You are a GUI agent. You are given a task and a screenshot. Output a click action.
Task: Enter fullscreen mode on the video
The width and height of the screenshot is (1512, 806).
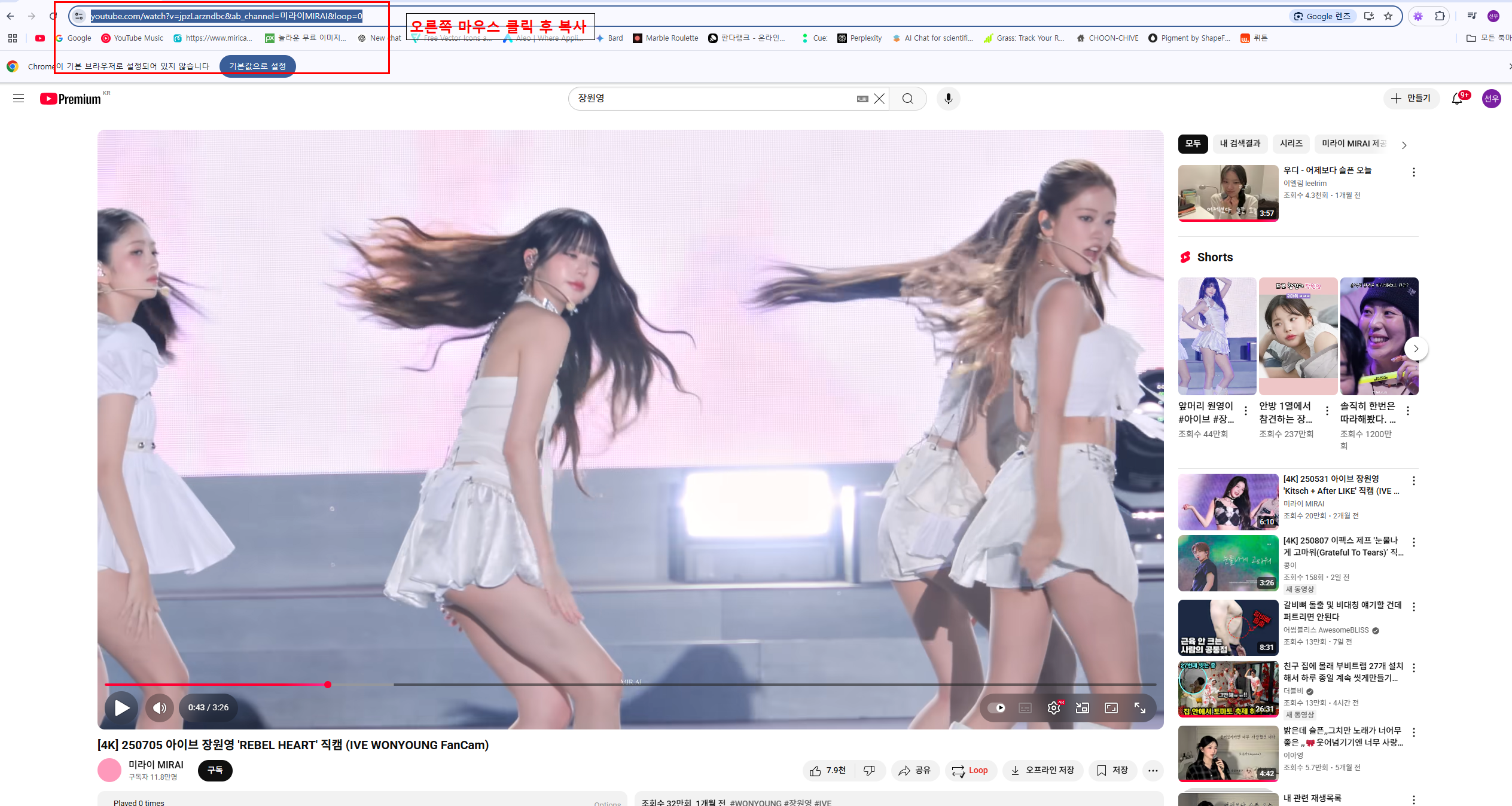coord(1140,708)
